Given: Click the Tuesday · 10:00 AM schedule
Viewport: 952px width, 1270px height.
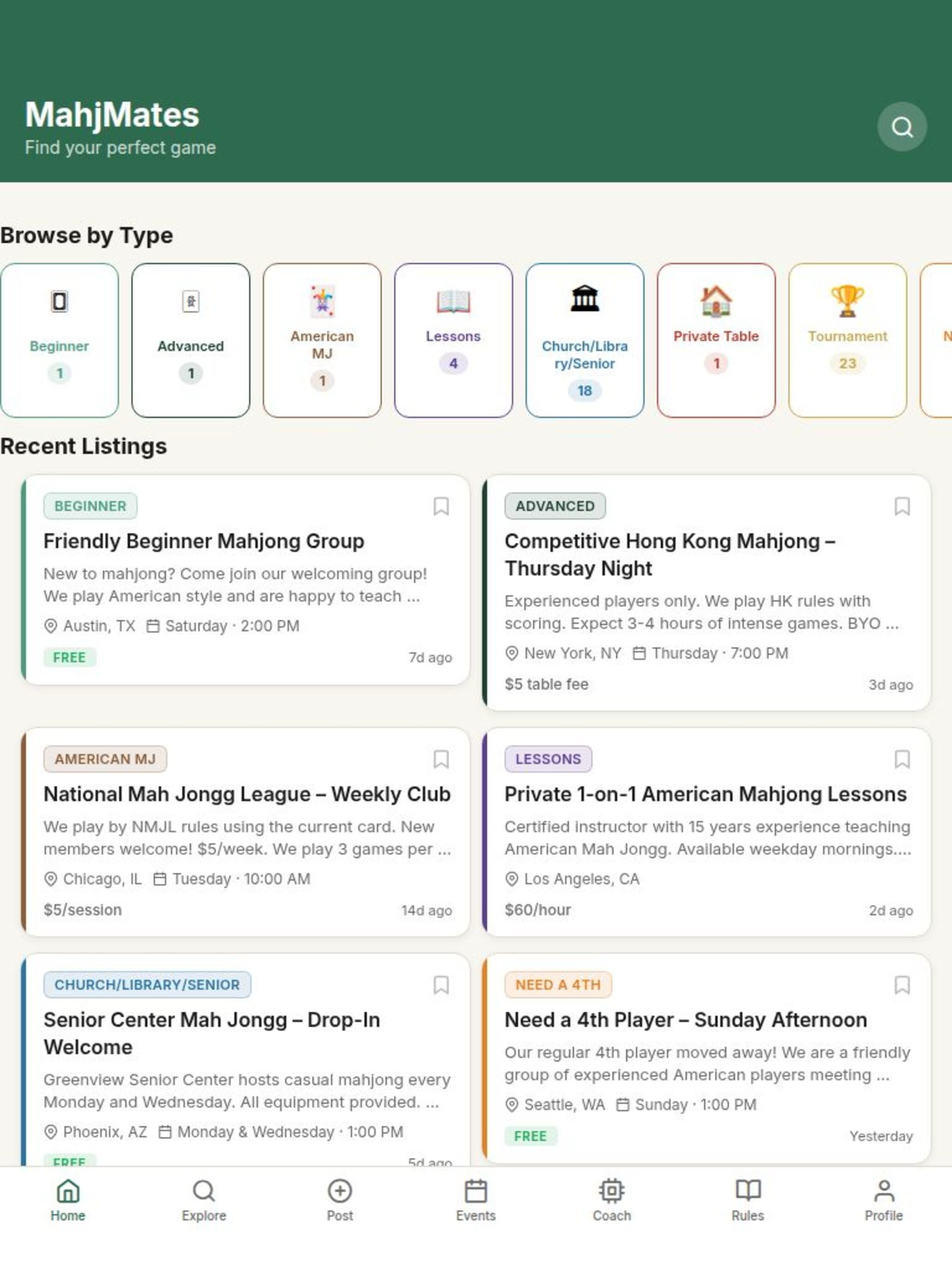Looking at the screenshot, I should tap(241, 879).
